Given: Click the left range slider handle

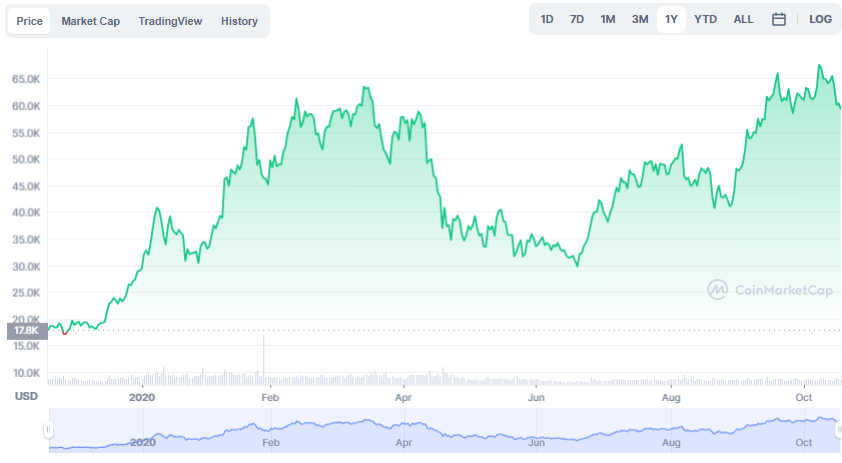Looking at the screenshot, I should click(48, 430).
